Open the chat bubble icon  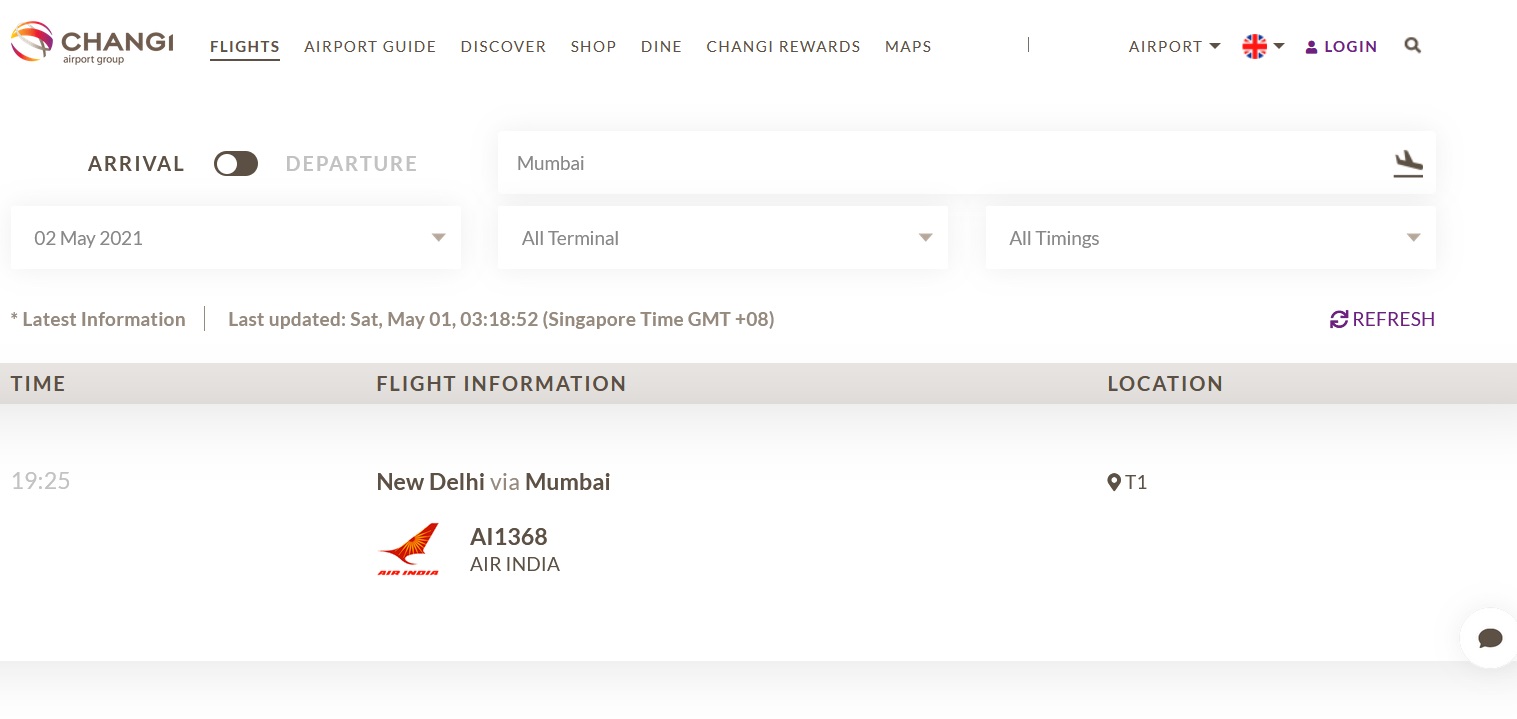coord(1490,638)
